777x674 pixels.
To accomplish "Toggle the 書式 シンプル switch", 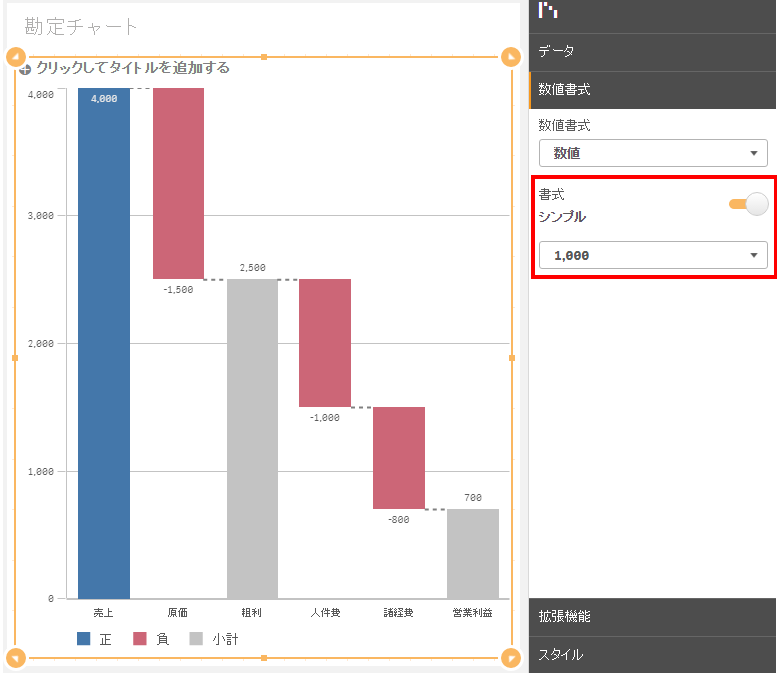I will click(749, 204).
